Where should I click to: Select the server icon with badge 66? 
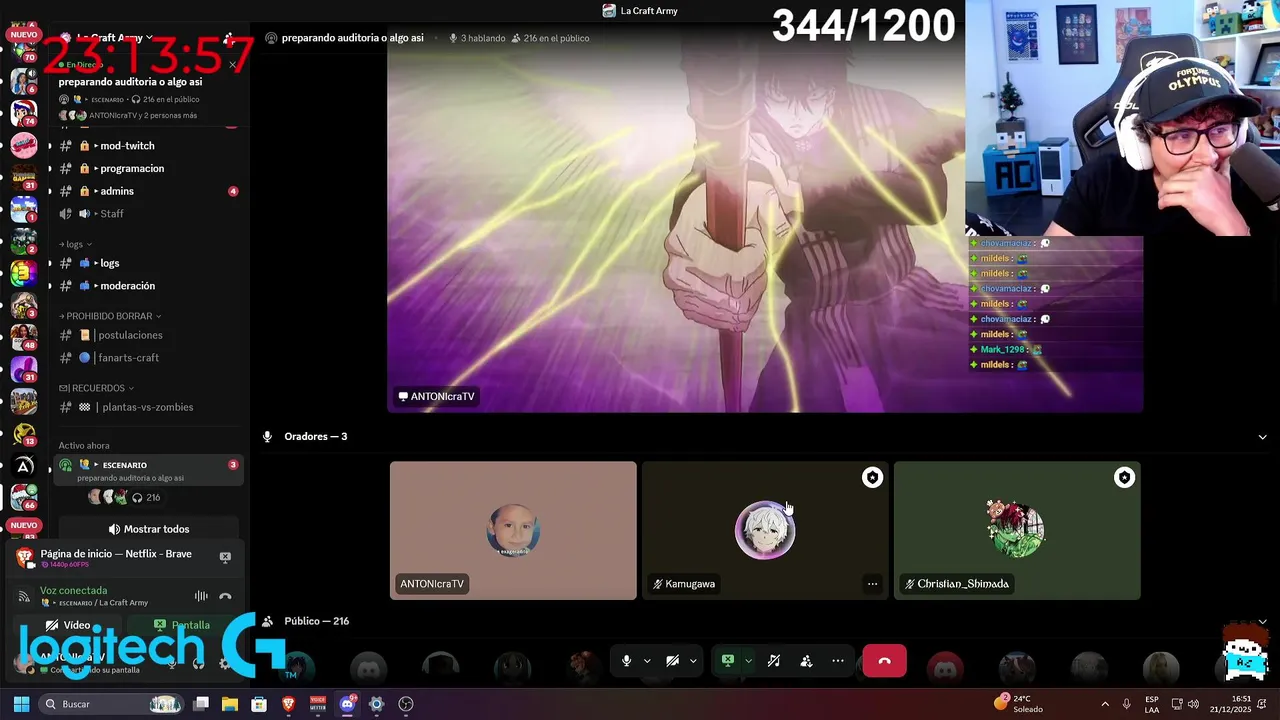[23, 496]
